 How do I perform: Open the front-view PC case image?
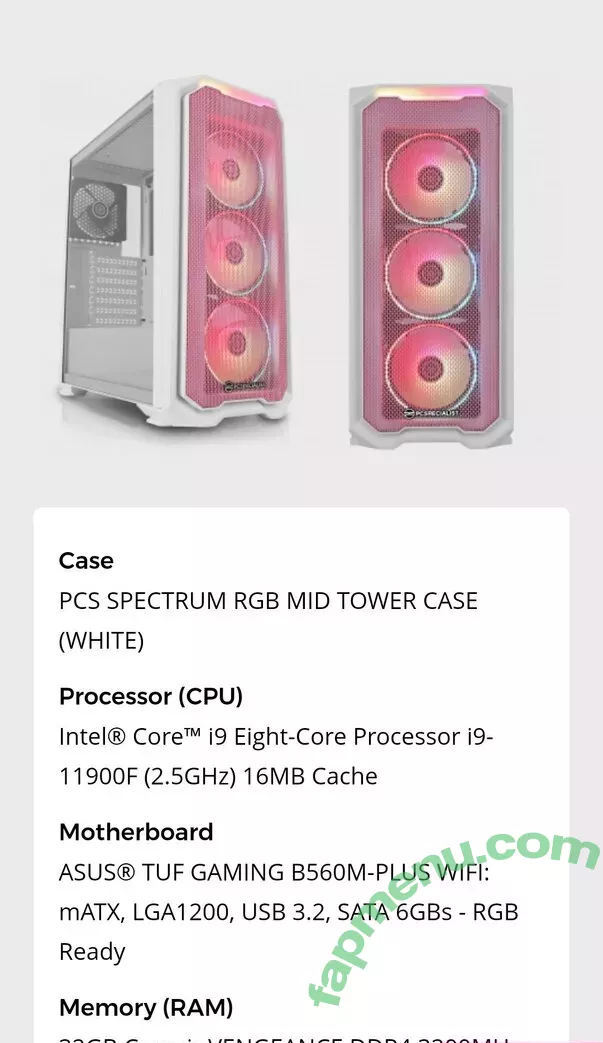(x=431, y=266)
